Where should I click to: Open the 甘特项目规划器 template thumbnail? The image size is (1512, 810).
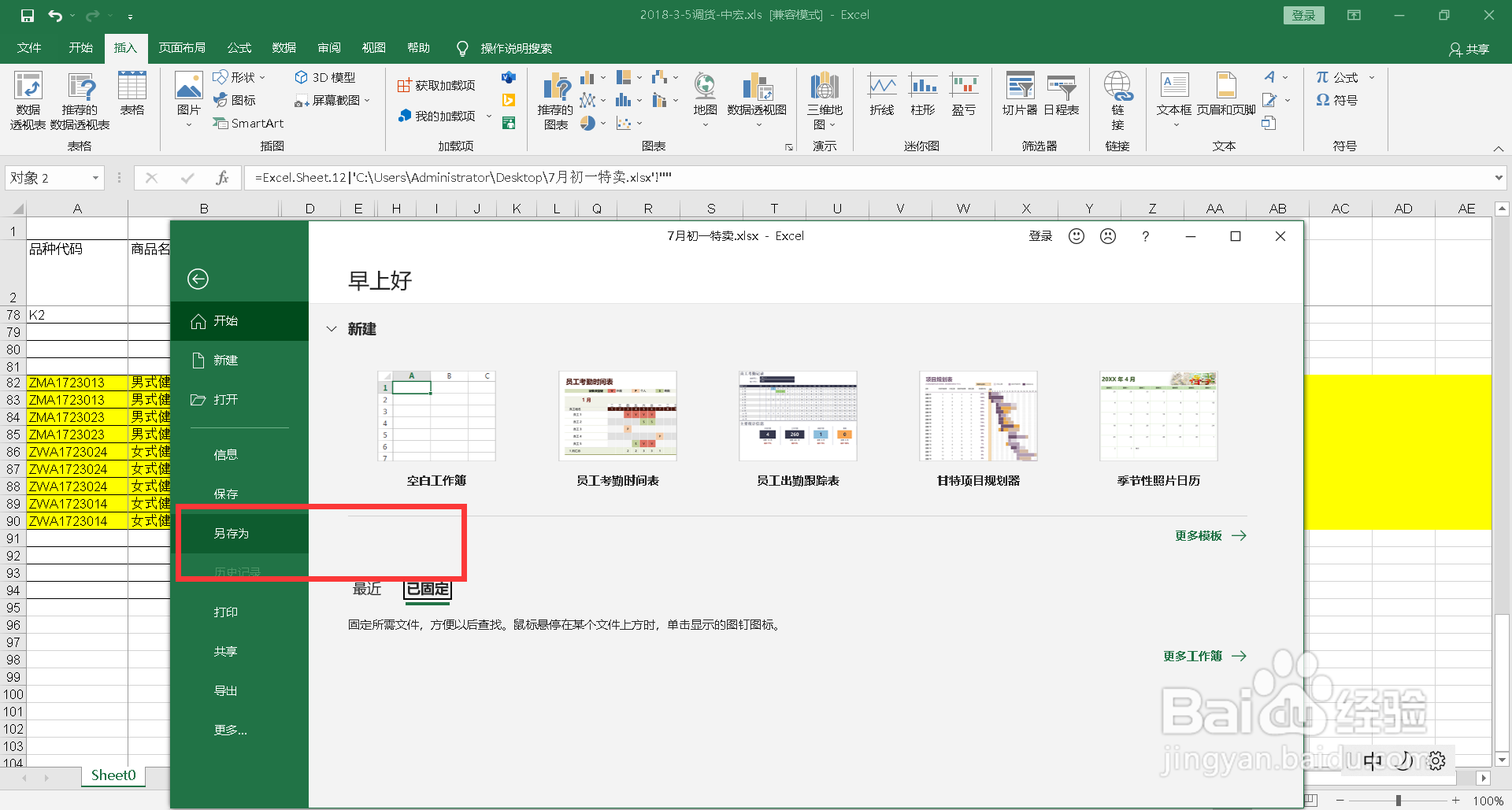978,416
